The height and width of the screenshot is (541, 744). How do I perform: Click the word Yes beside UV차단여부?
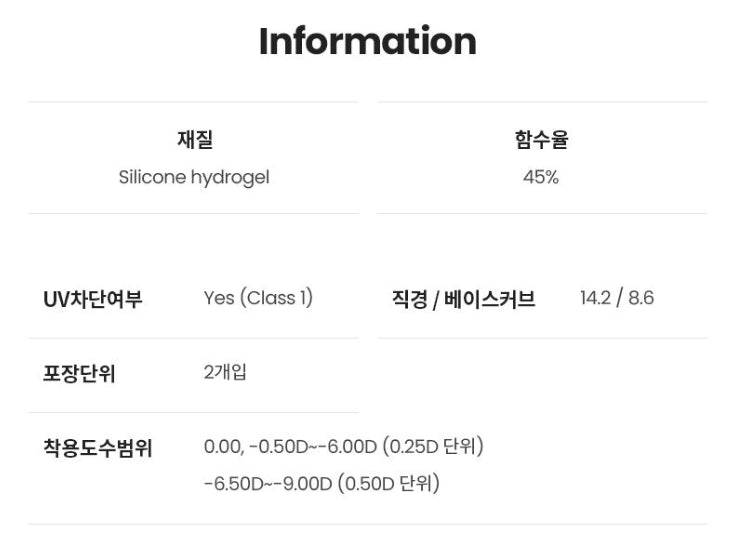[x=219, y=298]
